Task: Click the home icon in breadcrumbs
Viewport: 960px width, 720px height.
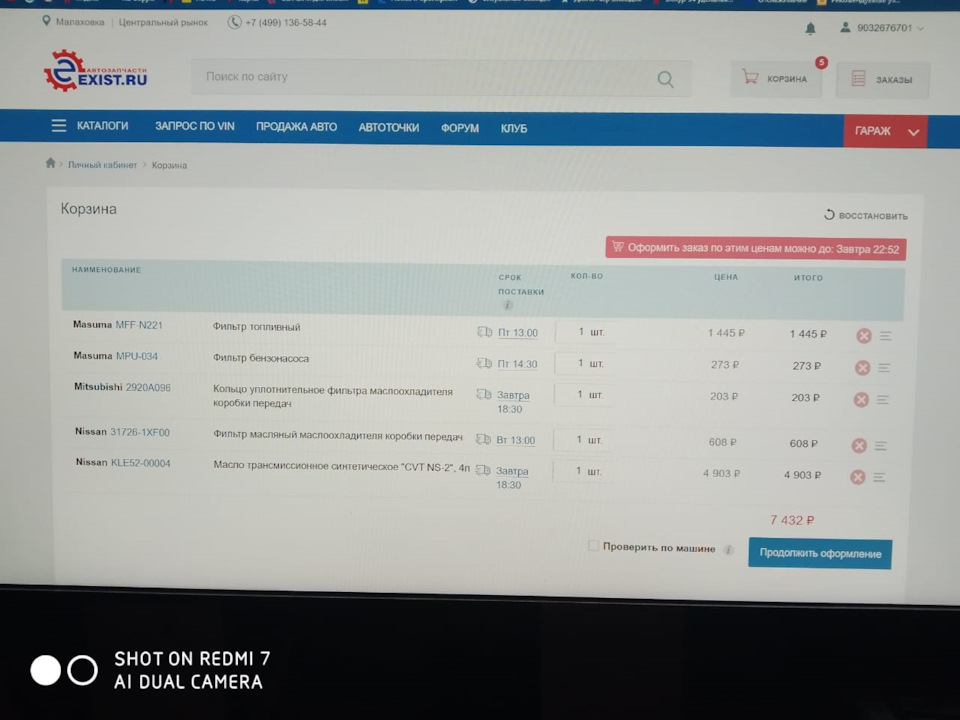Action: coord(50,163)
